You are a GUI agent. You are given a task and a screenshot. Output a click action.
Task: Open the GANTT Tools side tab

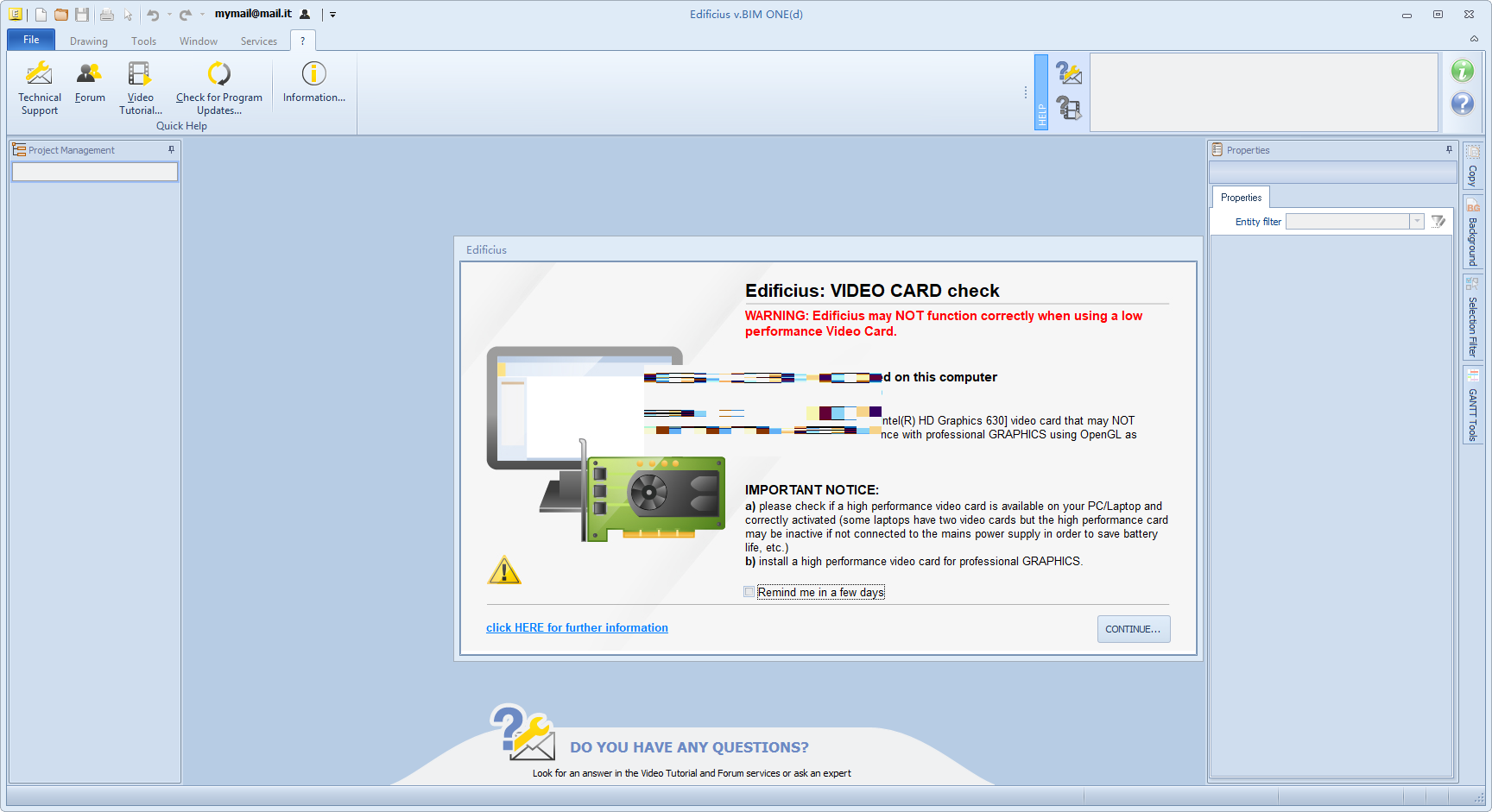tap(1473, 405)
